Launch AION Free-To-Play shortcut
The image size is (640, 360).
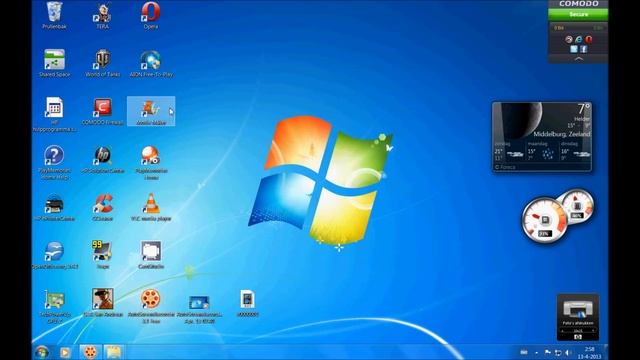coord(151,63)
